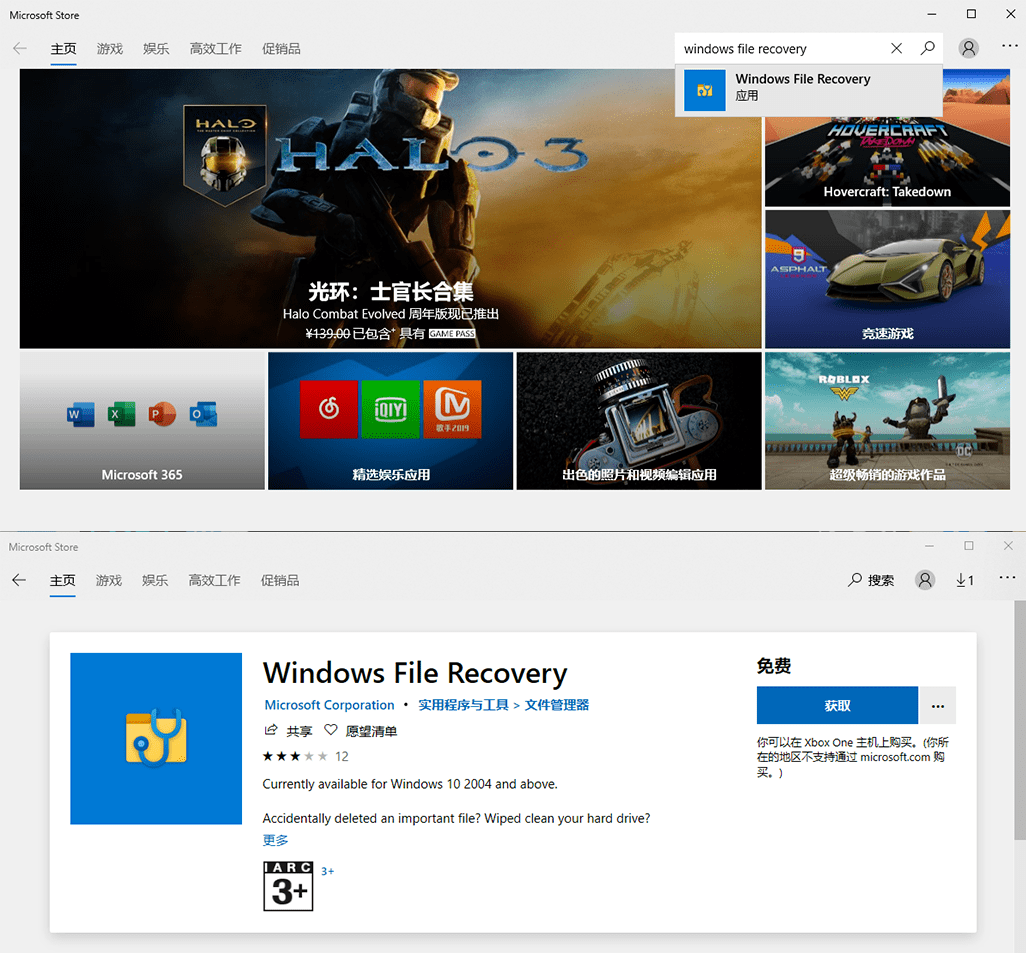Click the blue 获取 button

[837, 706]
